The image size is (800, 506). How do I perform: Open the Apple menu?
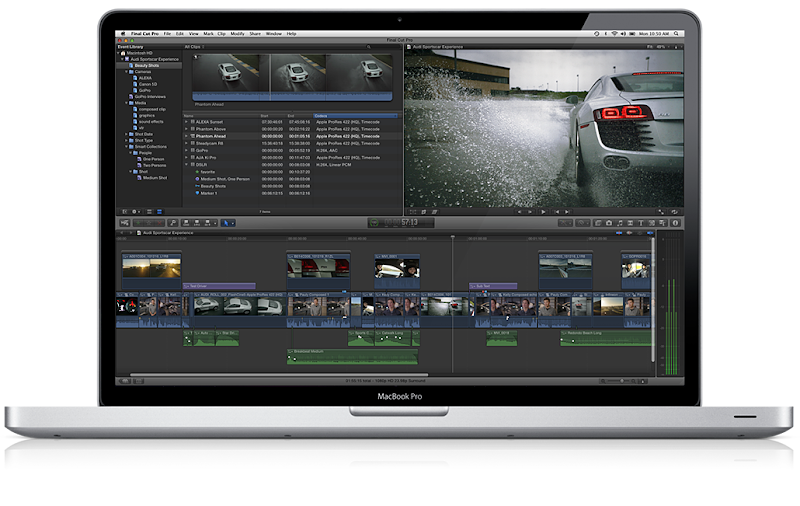122,34
